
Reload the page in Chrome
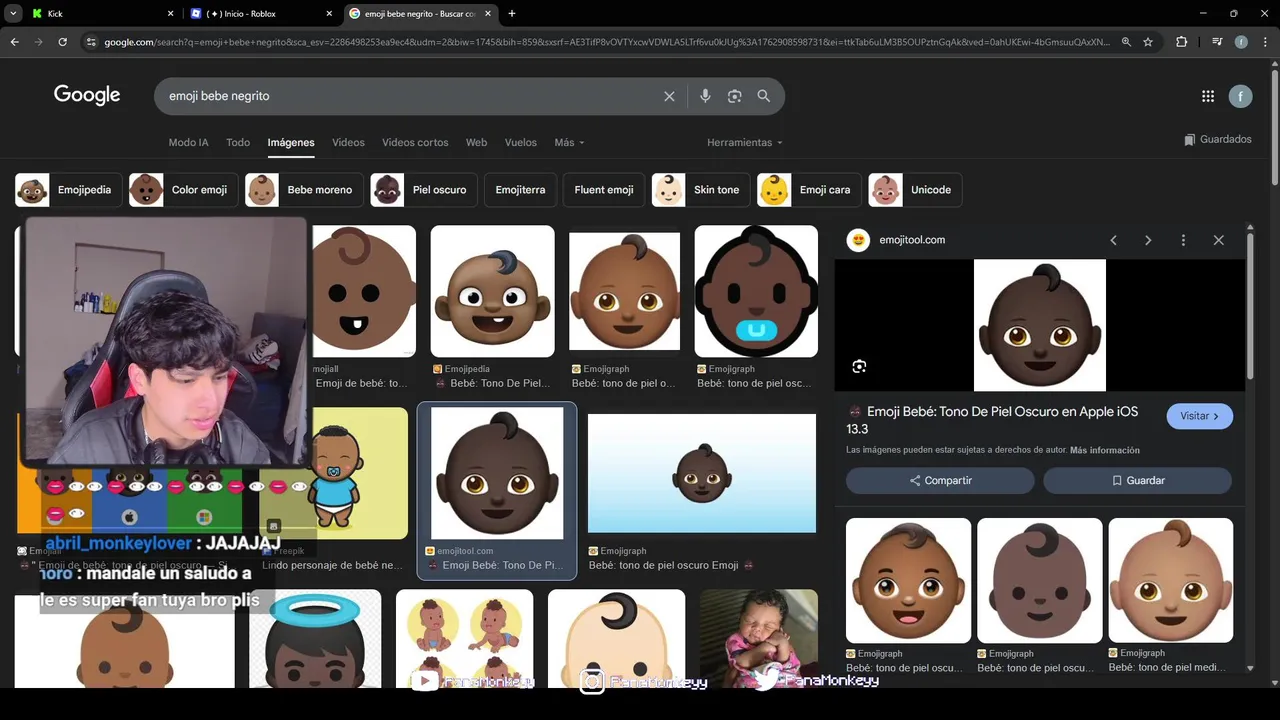pyautogui.click(x=62, y=42)
